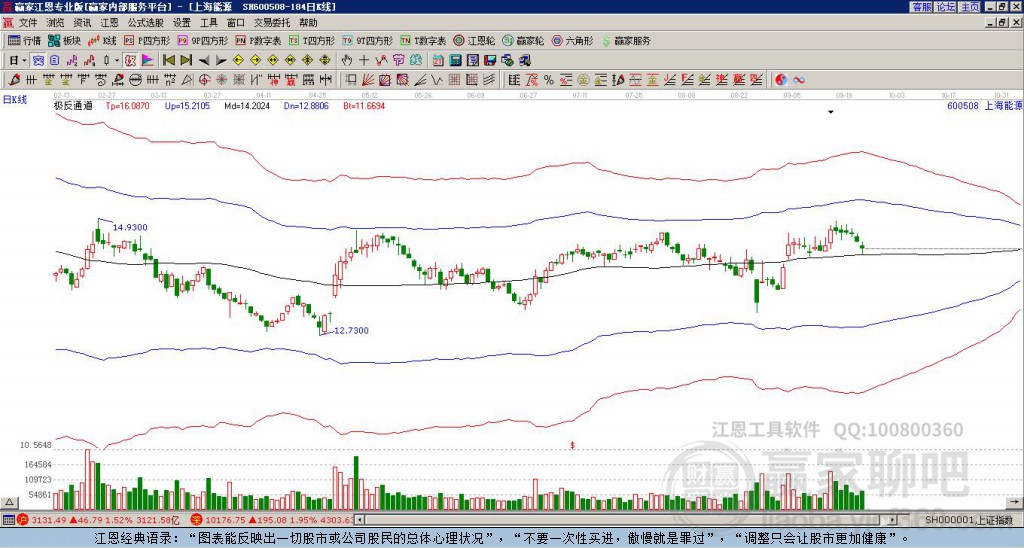Click the blue-red wave cycle icon

click(x=799, y=80)
